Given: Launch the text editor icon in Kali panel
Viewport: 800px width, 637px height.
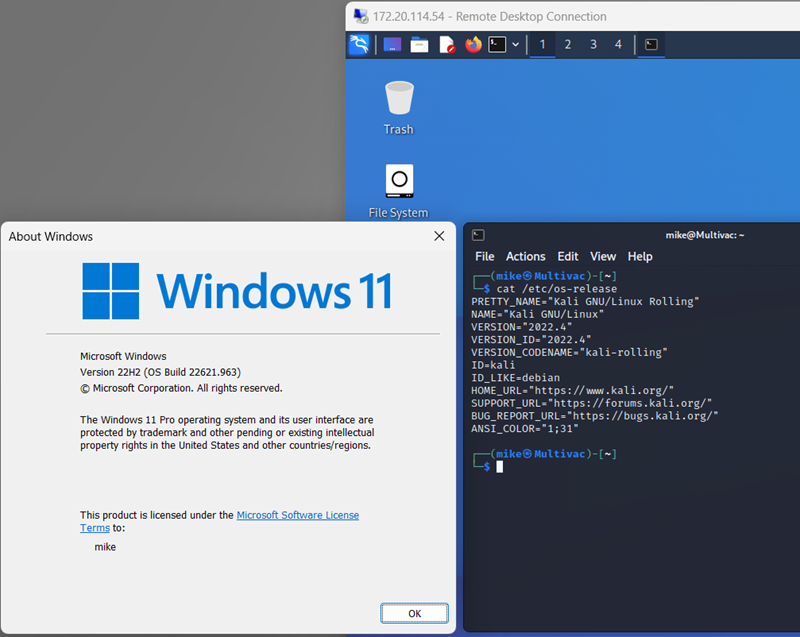Looking at the screenshot, I should 446,45.
